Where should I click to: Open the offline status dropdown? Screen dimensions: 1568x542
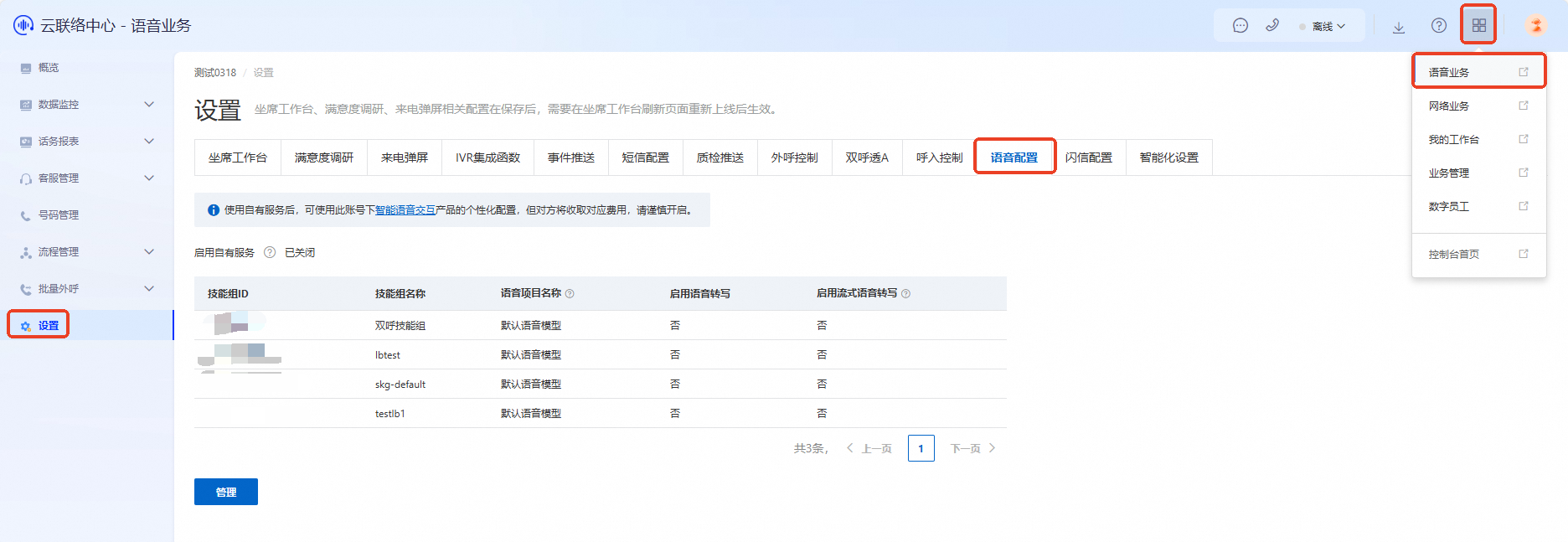1323,26
